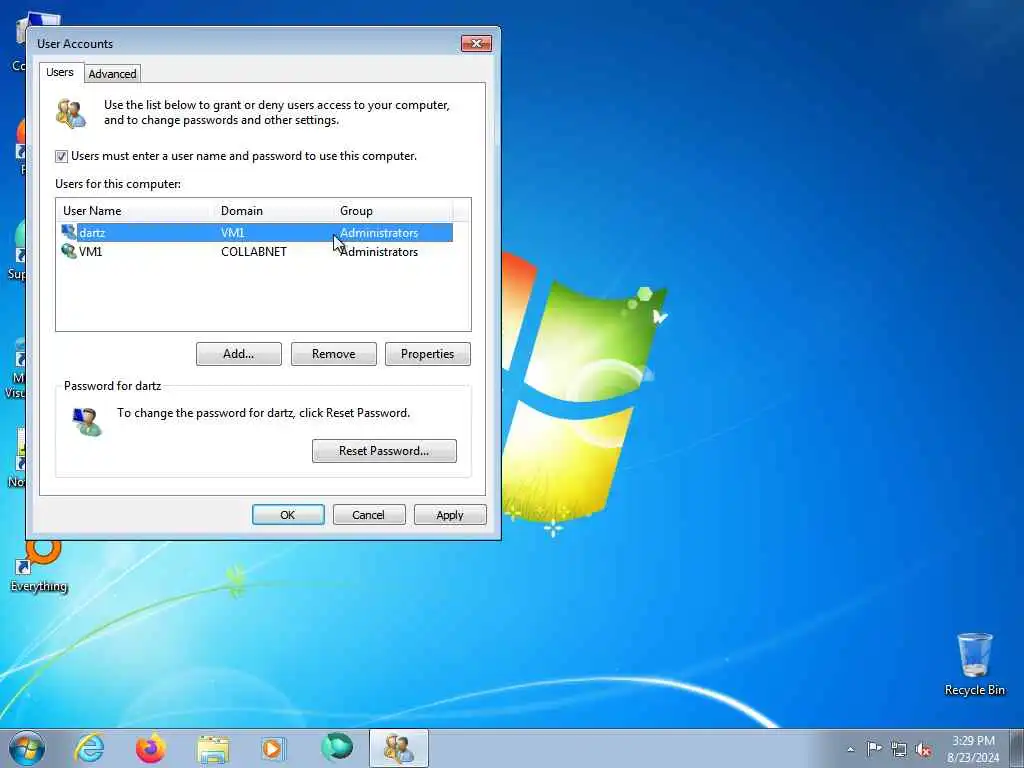The height and width of the screenshot is (768, 1024).
Task: Open the Windows Start menu
Action: pyautogui.click(x=27, y=748)
